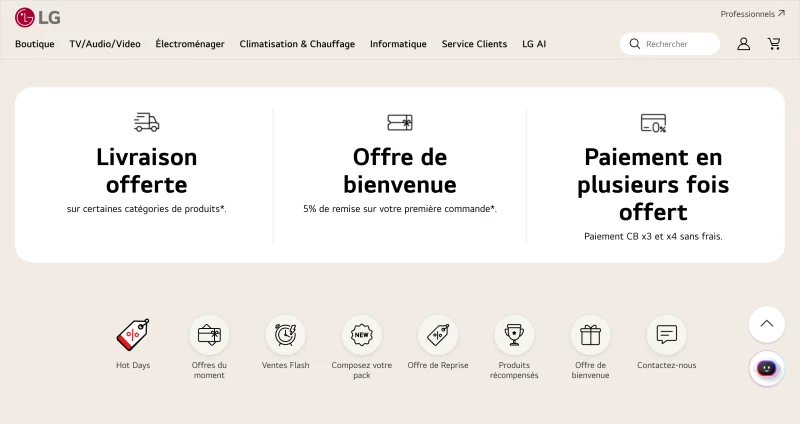The width and height of the screenshot is (800, 424).
Task: Open the Boutique menu
Action: coord(35,44)
